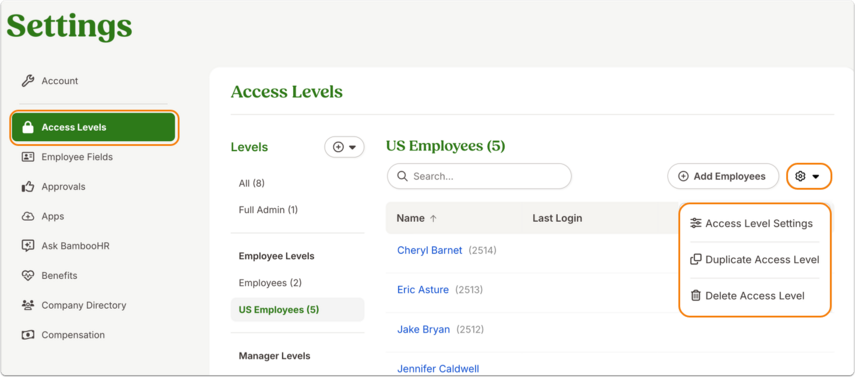Click the wrench icon beside Account

27,81
